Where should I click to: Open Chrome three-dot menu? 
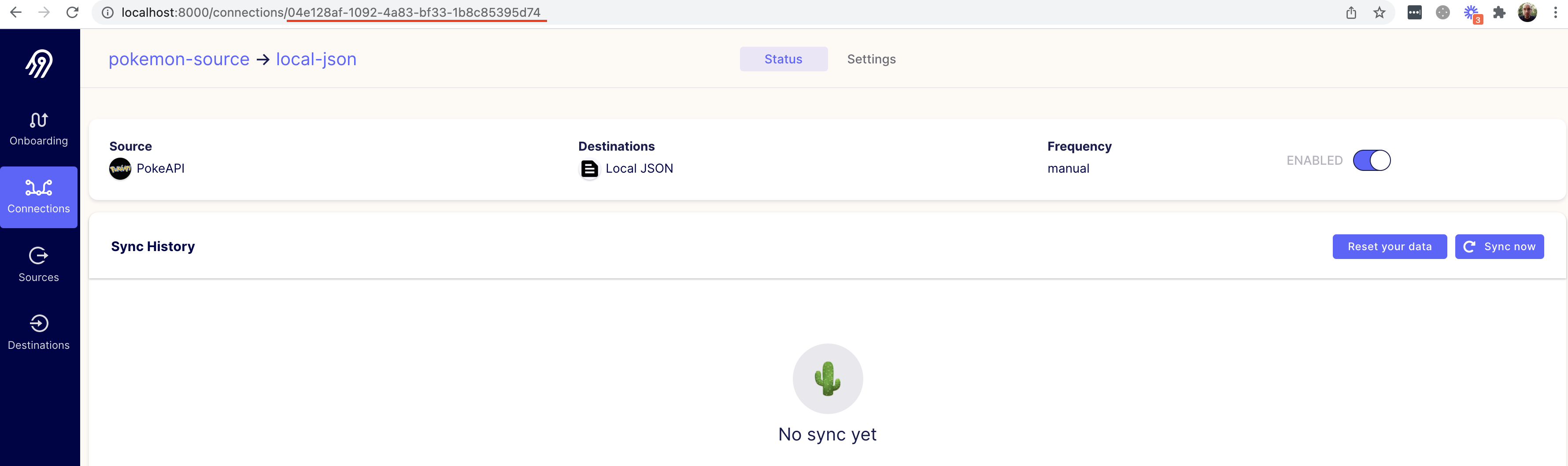point(1555,13)
